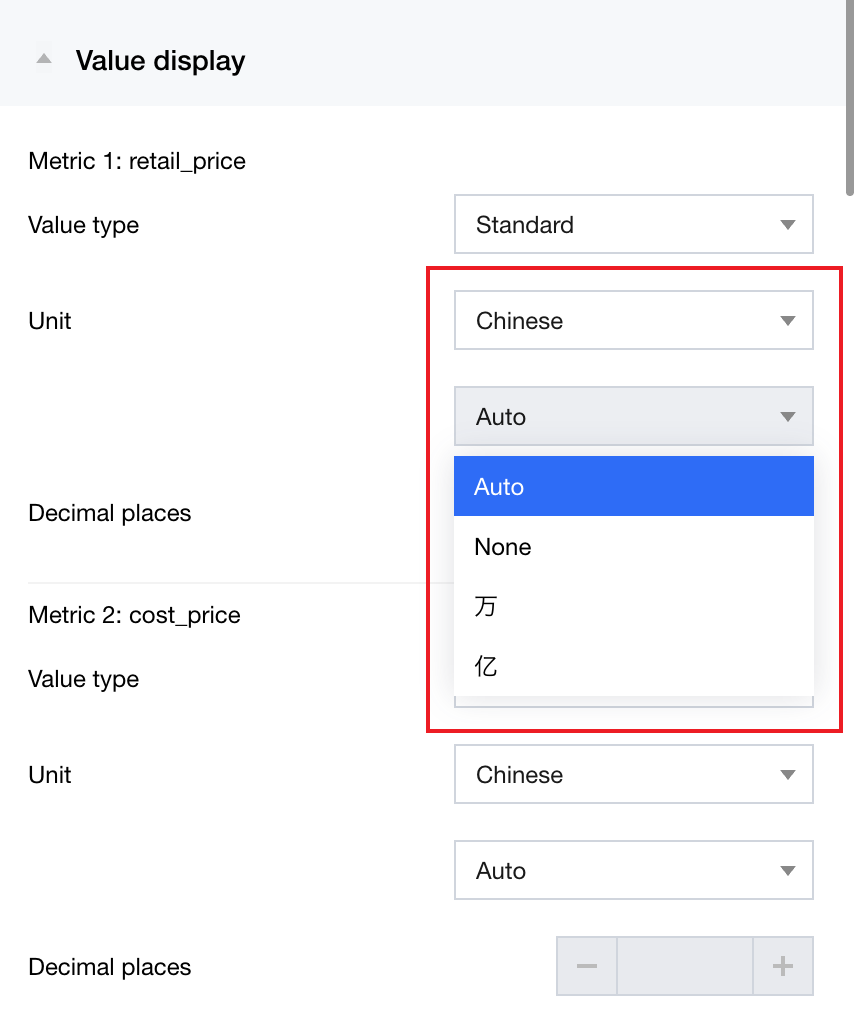Increase decimal places with plus button
Screen dimensions: 854x1018
point(783,966)
